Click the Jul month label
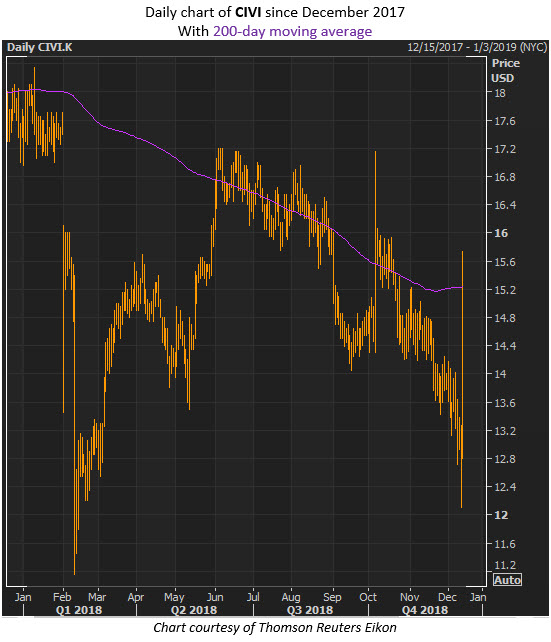The height and width of the screenshot is (642, 551). pyautogui.click(x=253, y=597)
